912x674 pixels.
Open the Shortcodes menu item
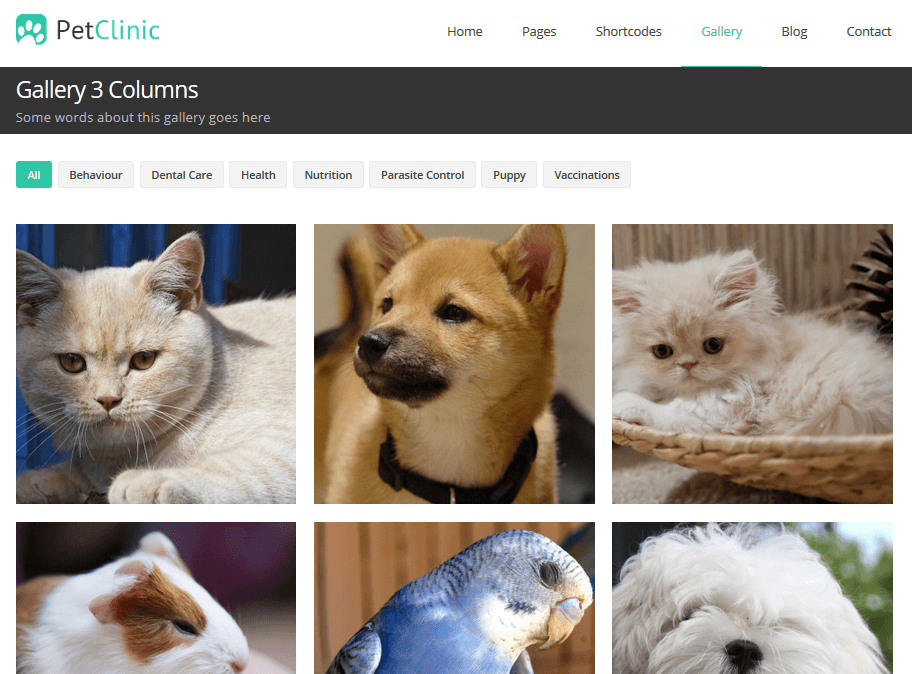point(629,31)
